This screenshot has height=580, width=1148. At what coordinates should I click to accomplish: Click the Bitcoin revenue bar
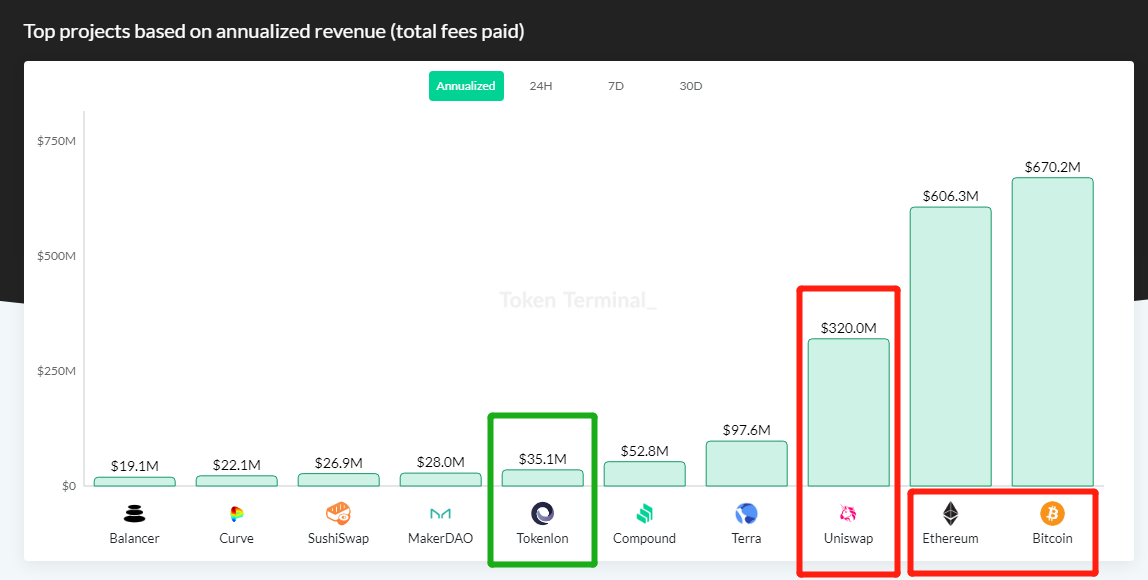click(x=1052, y=332)
